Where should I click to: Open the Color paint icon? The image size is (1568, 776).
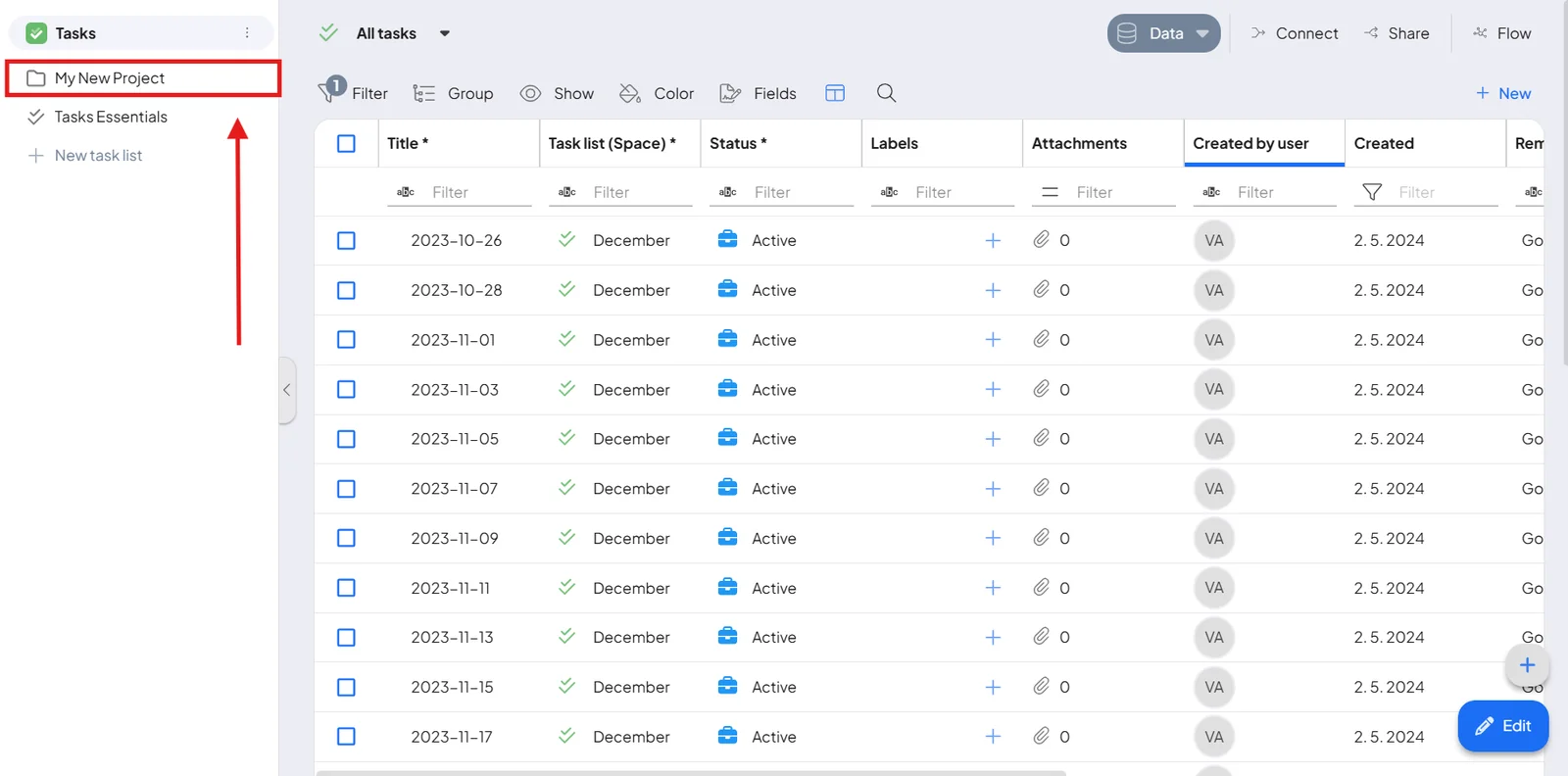(630, 93)
